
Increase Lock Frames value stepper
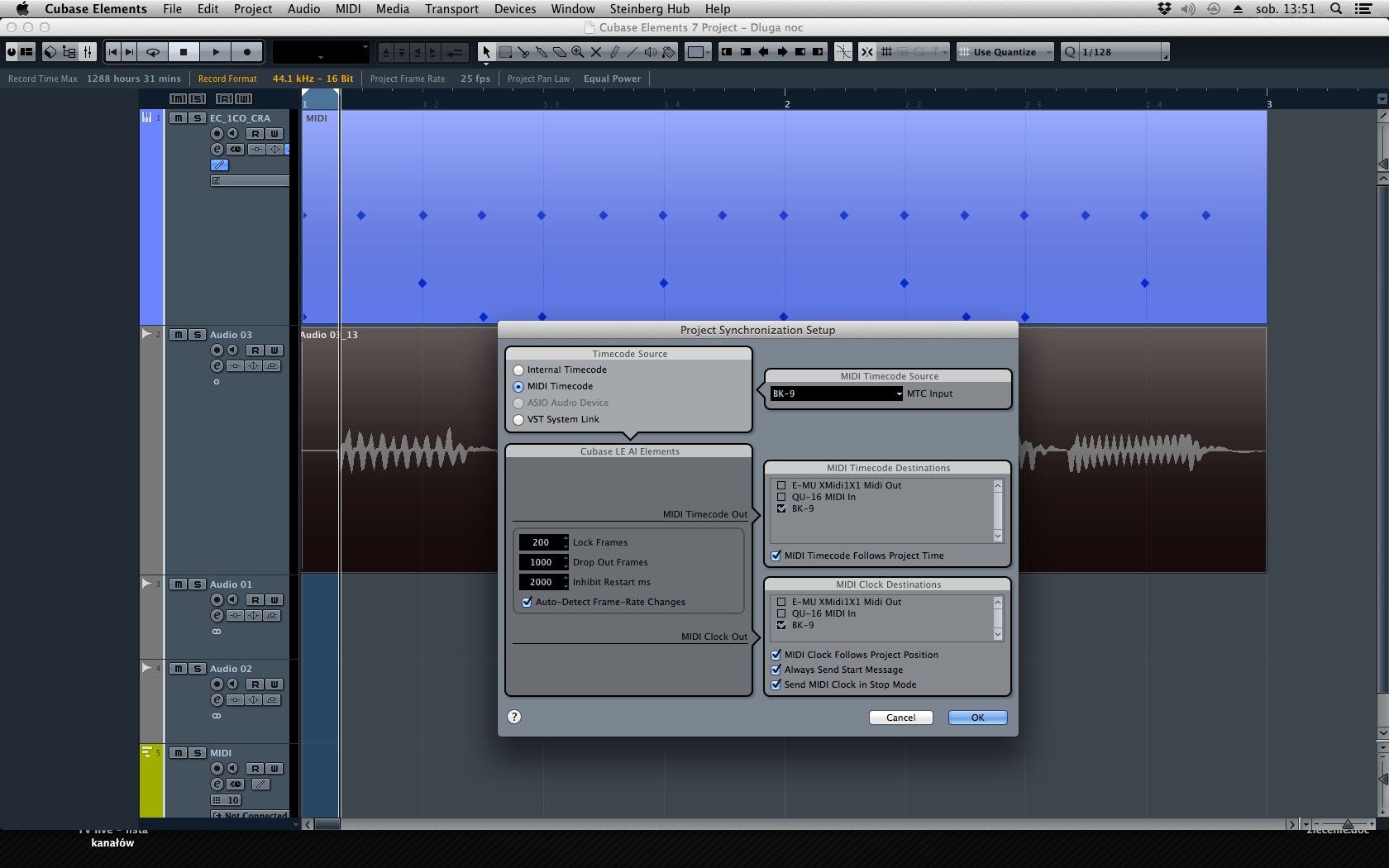point(566,539)
